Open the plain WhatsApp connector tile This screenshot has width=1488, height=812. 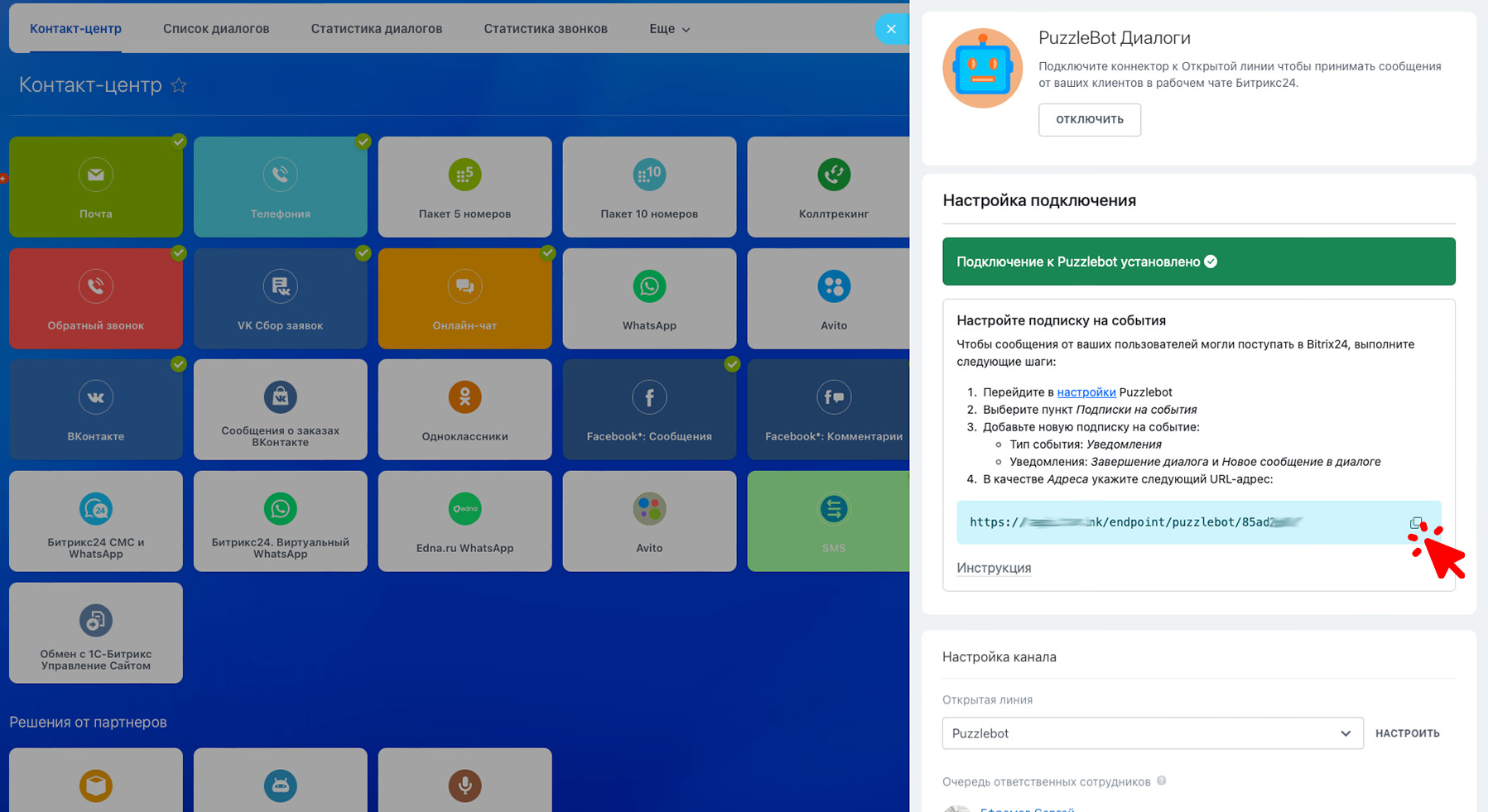point(650,299)
